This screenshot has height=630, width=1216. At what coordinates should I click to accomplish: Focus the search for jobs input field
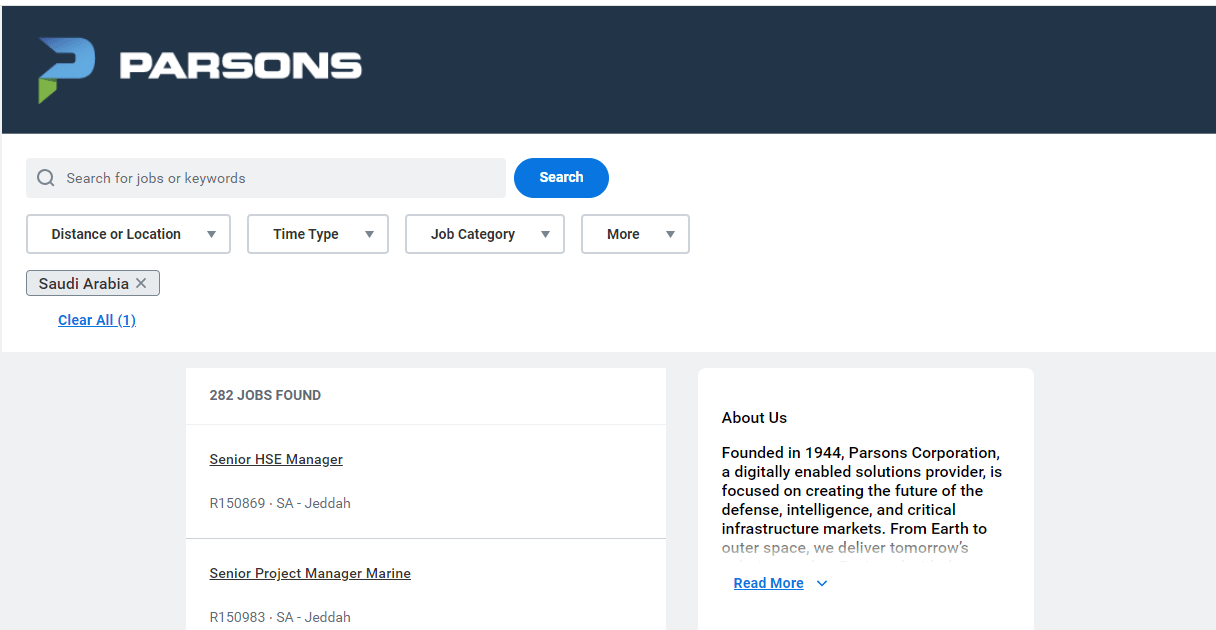coord(266,178)
